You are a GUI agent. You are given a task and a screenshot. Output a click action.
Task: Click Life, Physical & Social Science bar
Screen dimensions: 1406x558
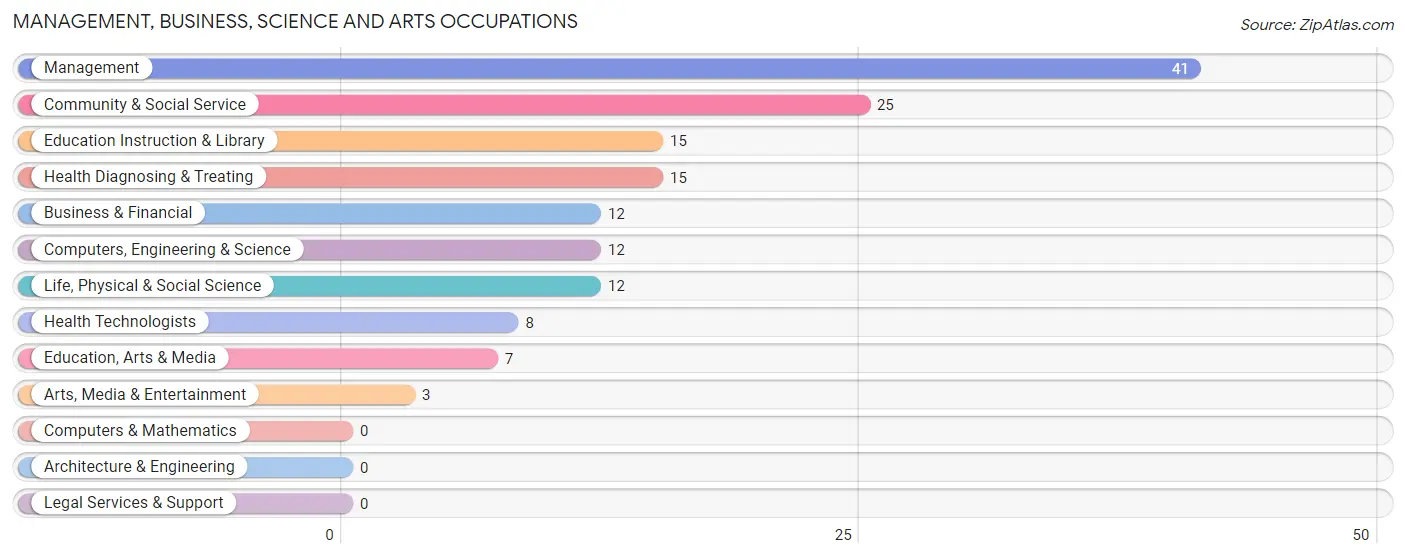coord(309,286)
